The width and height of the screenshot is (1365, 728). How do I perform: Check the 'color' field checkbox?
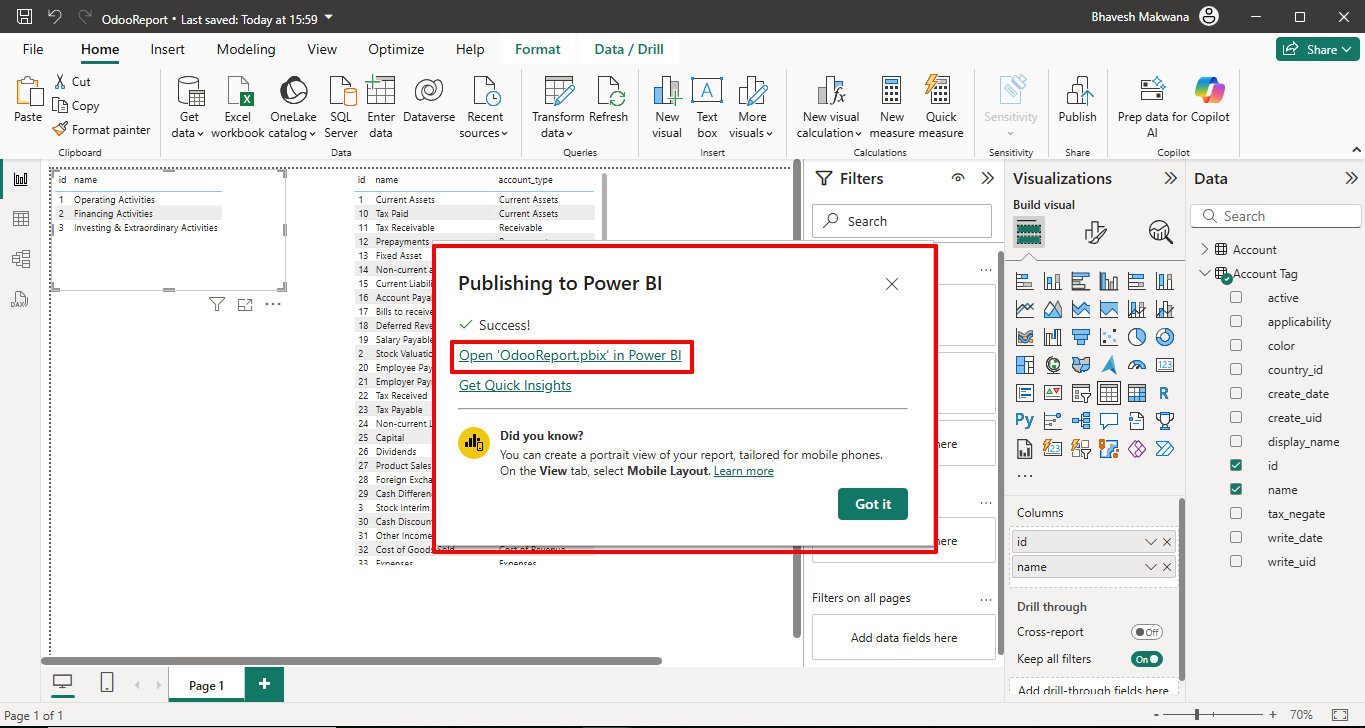pos(1236,345)
